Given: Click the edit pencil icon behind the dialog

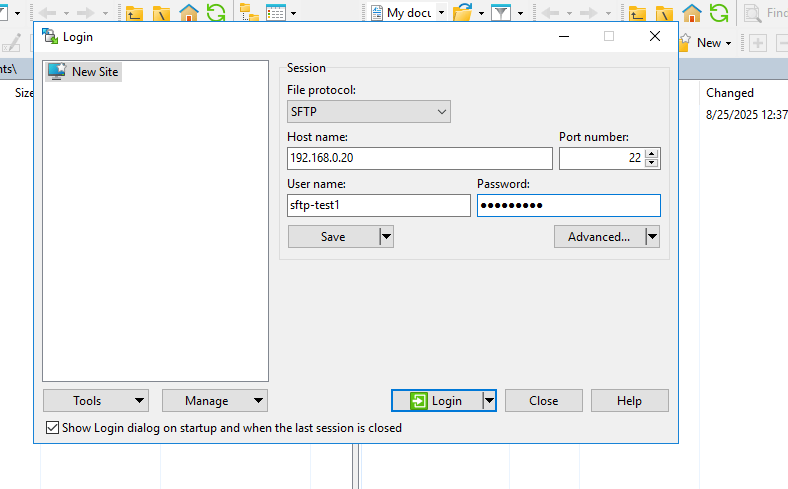Looking at the screenshot, I should pyautogui.click(x=11, y=43).
